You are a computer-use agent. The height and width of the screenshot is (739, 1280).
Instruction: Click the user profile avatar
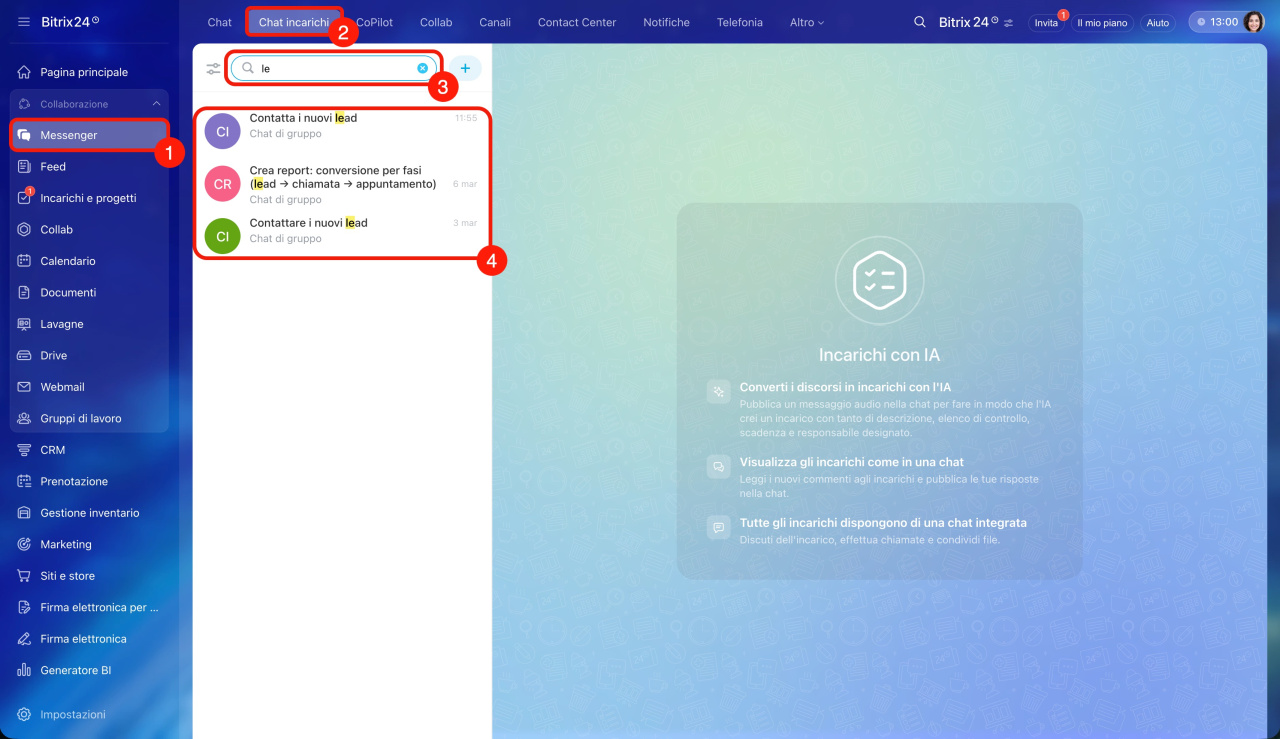point(1253,22)
